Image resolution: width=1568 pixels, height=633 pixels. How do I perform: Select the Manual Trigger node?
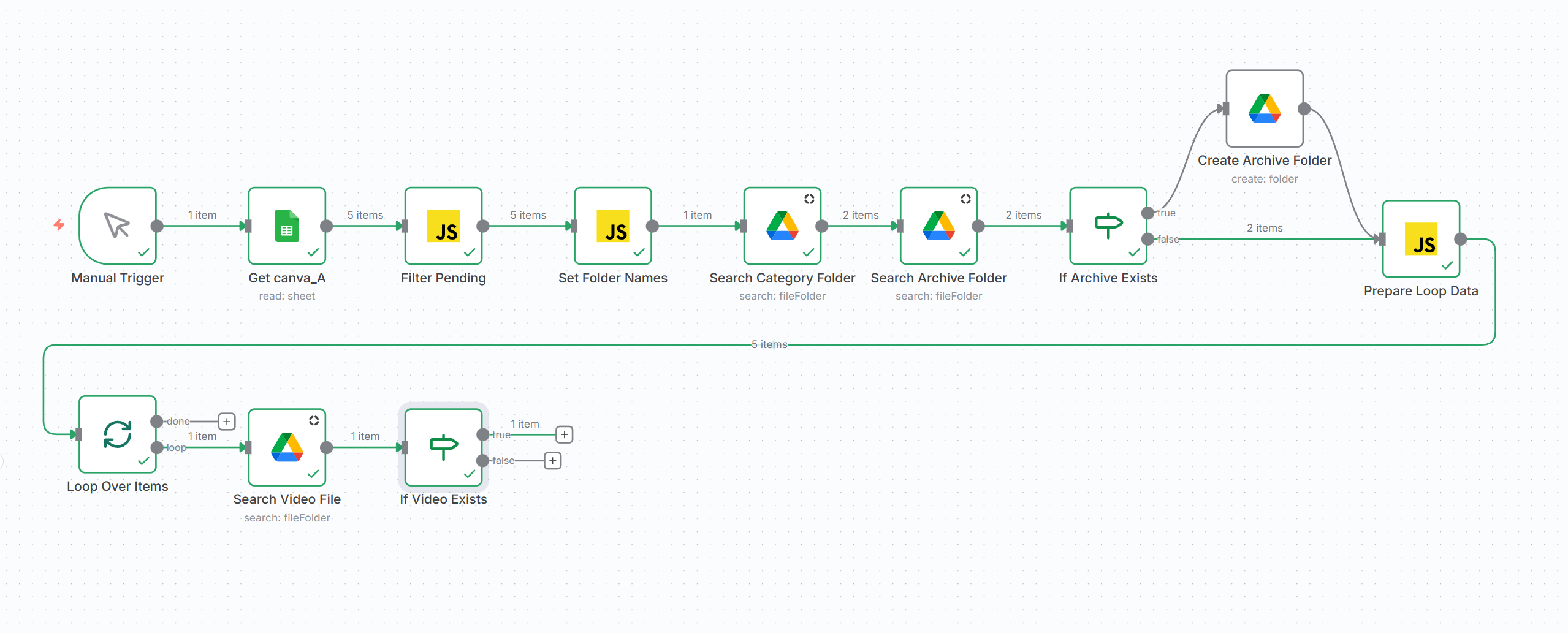[x=118, y=226]
